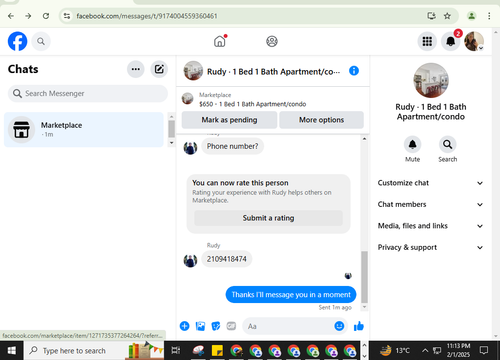Viewport: 500px width, 360px height.
Task: Expand the Chat members section
Action: [430, 204]
